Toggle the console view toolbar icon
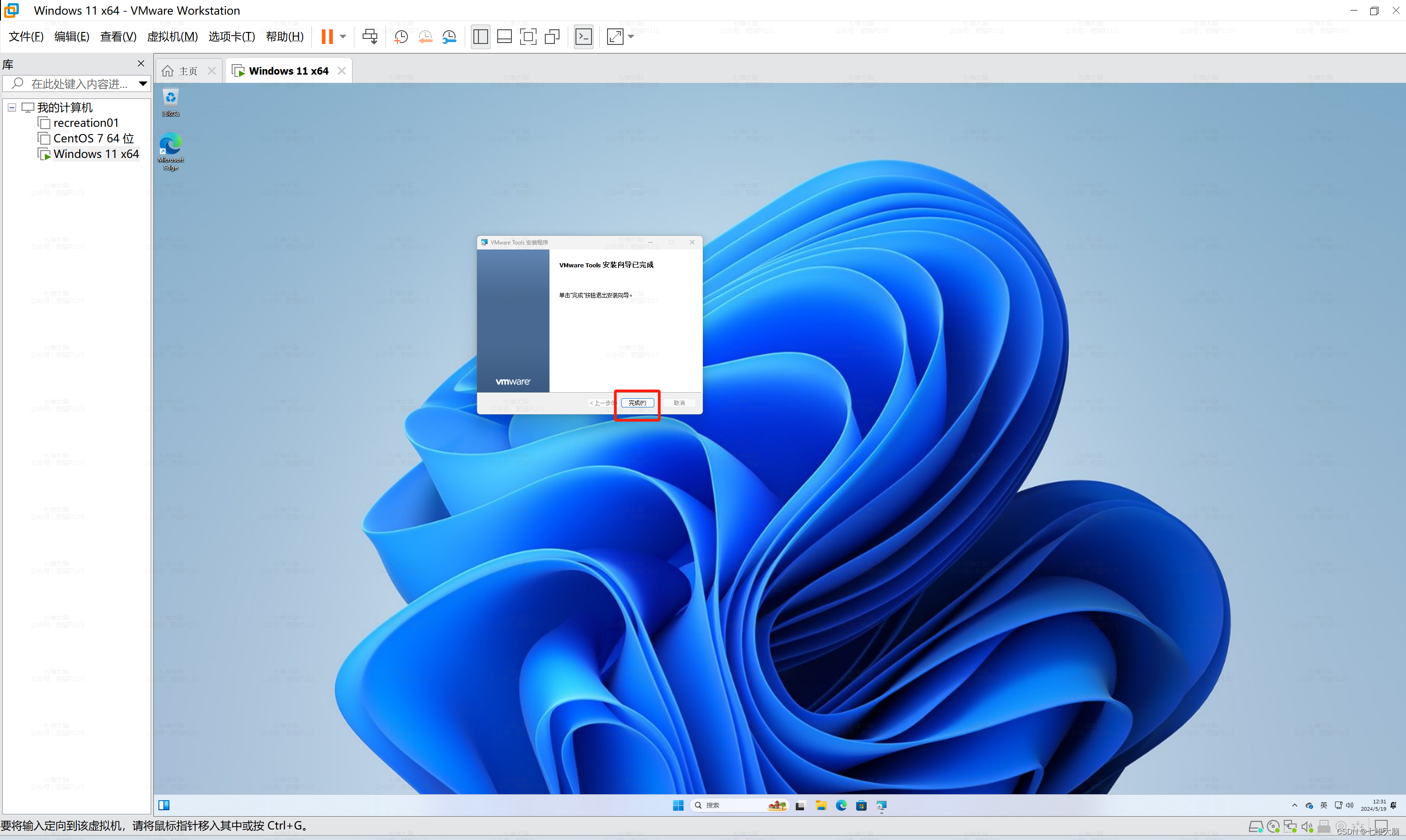Viewport: 1406px width, 840px height. click(584, 37)
